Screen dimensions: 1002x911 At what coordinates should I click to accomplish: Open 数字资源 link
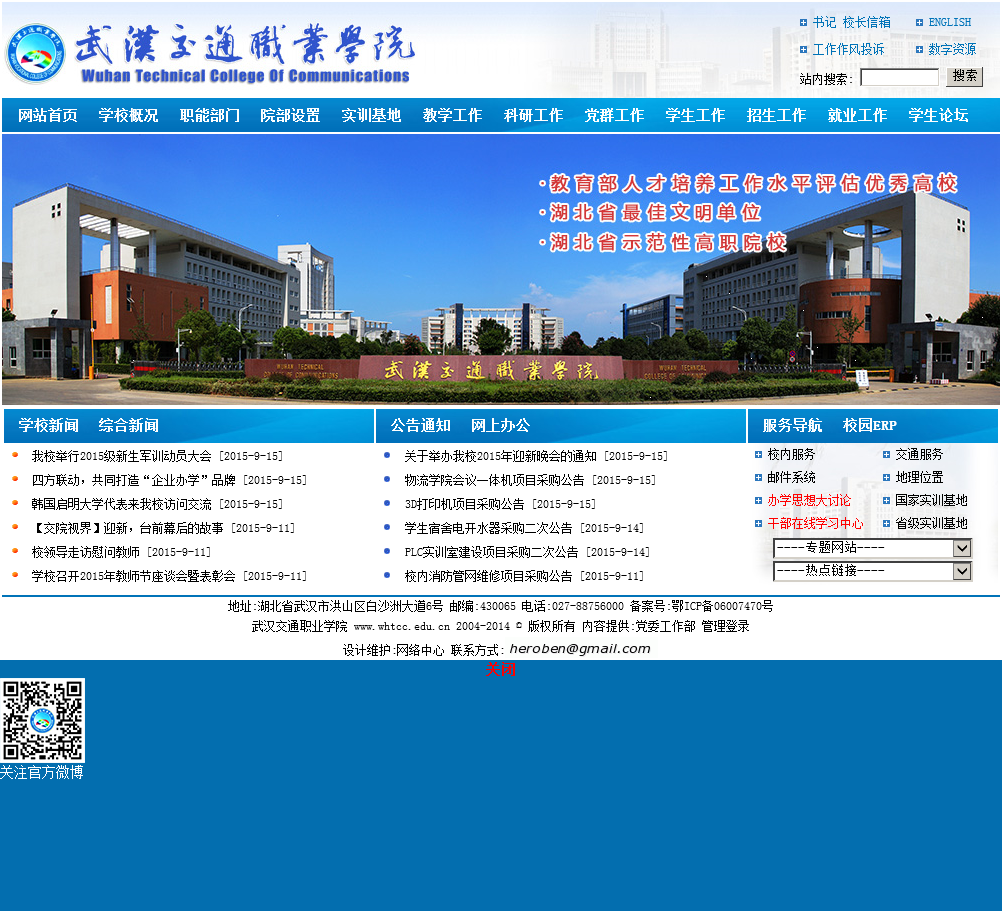[952, 49]
